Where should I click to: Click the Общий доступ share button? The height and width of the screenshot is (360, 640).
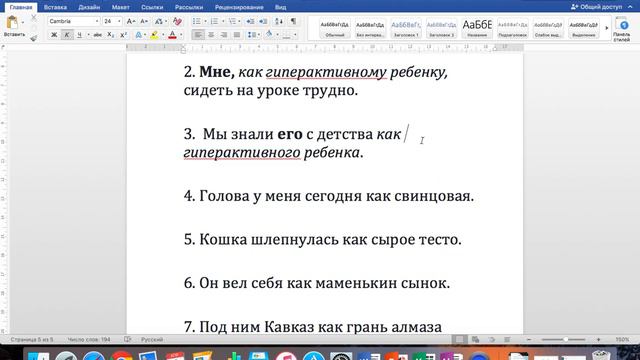coord(596,7)
